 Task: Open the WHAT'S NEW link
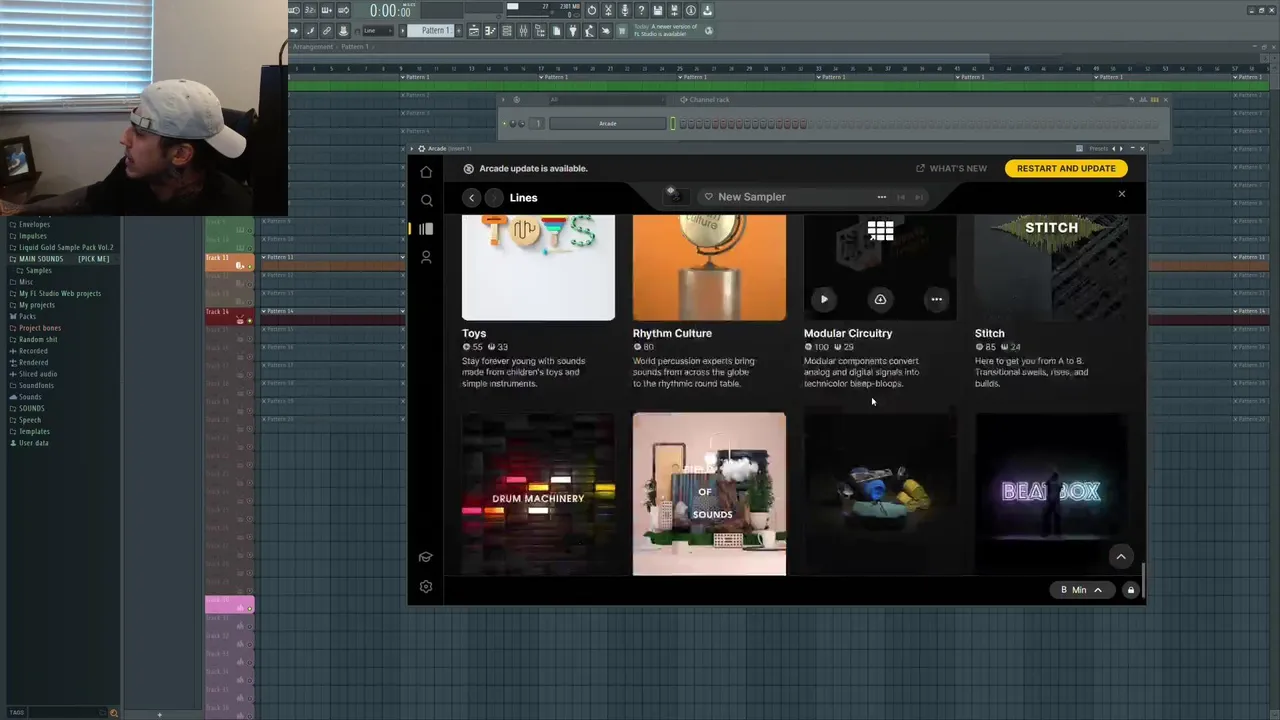coord(951,168)
